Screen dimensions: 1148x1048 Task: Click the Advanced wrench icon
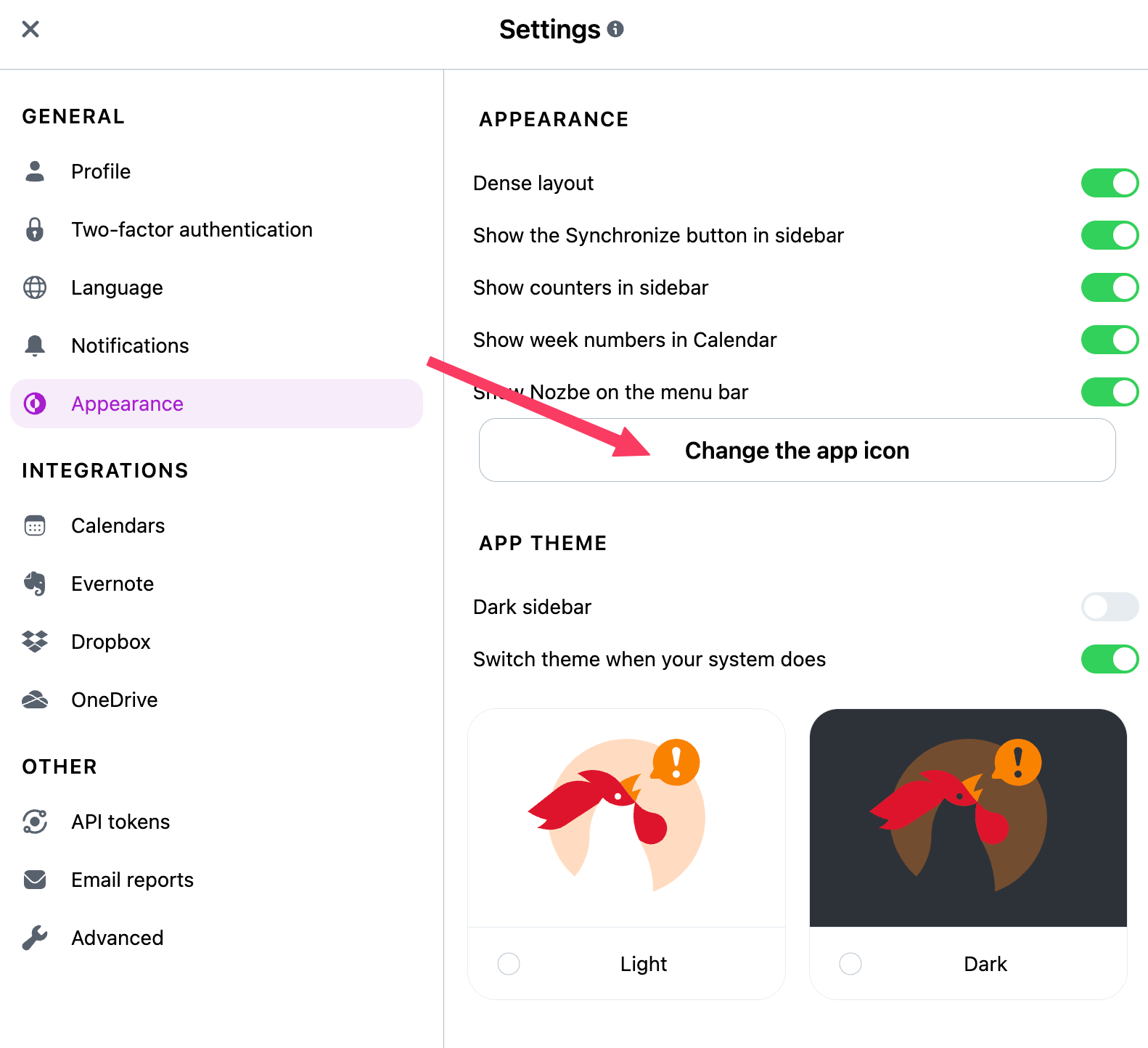(35, 938)
